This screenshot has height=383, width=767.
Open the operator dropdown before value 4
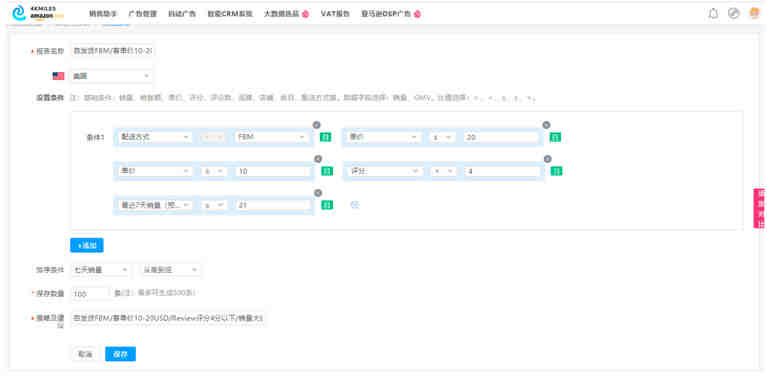point(444,171)
